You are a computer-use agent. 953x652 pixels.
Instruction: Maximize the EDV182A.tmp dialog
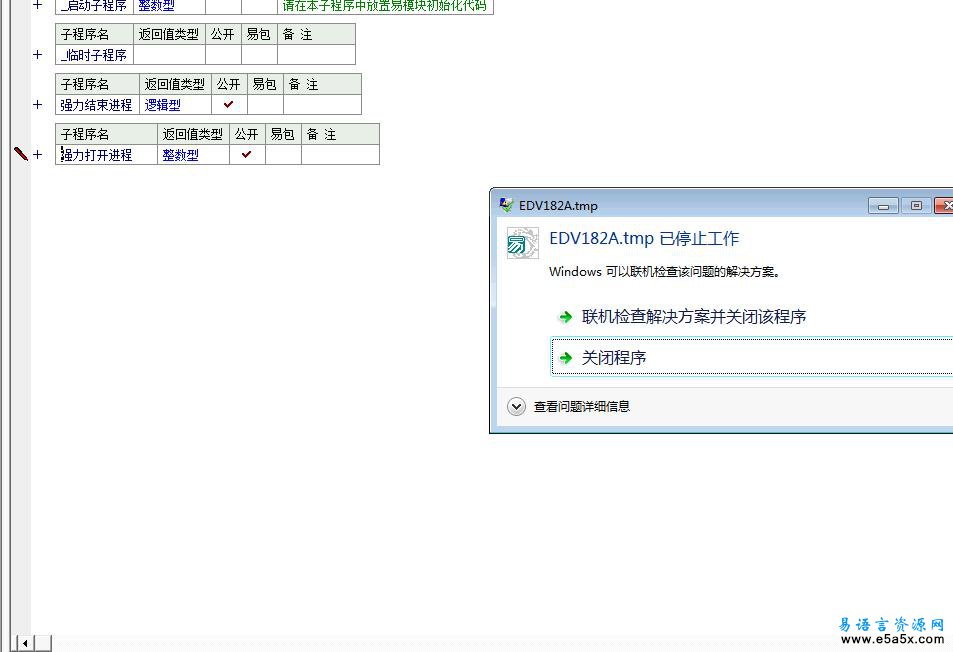point(917,206)
